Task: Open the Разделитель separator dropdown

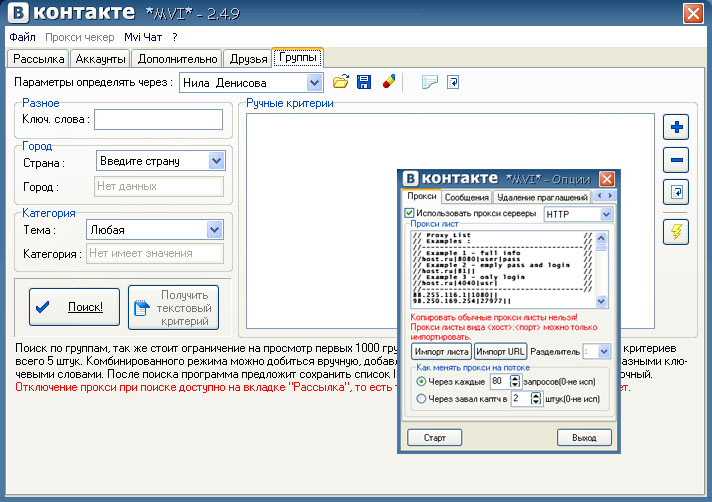Action: [x=603, y=351]
